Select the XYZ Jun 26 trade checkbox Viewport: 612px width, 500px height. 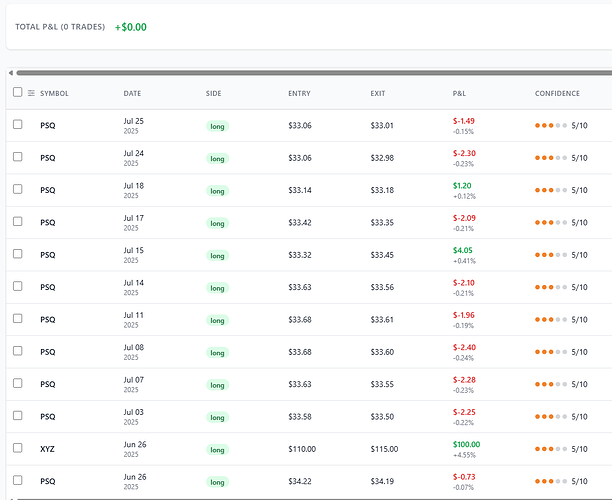point(17,448)
